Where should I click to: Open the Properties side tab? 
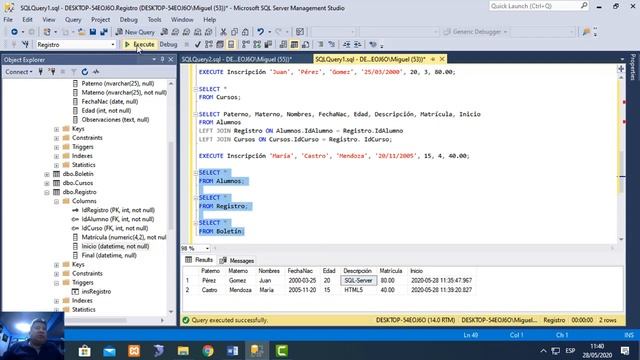633,67
